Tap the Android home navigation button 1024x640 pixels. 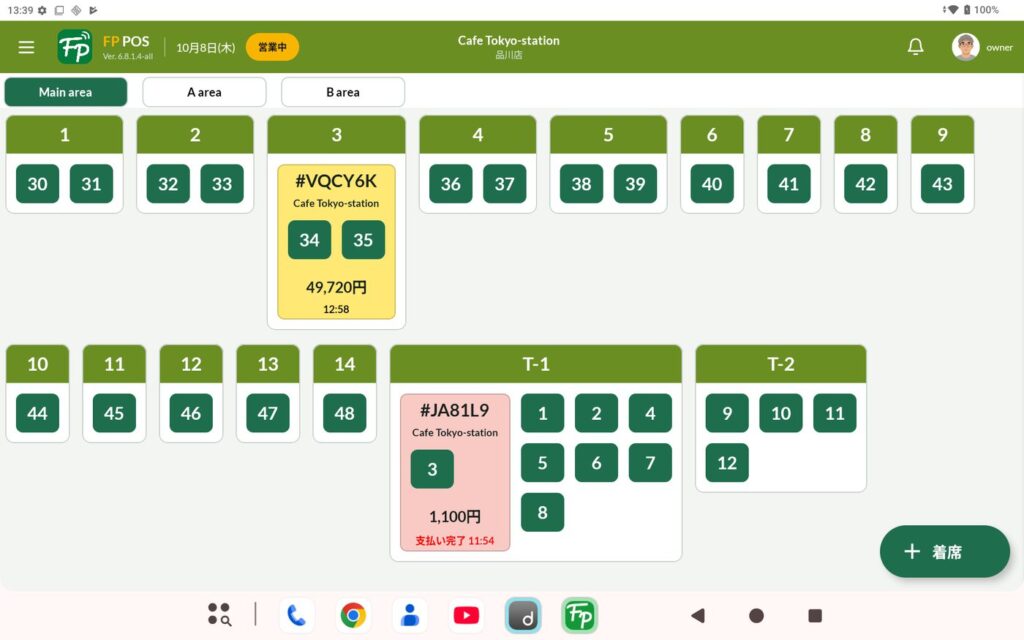click(x=756, y=615)
